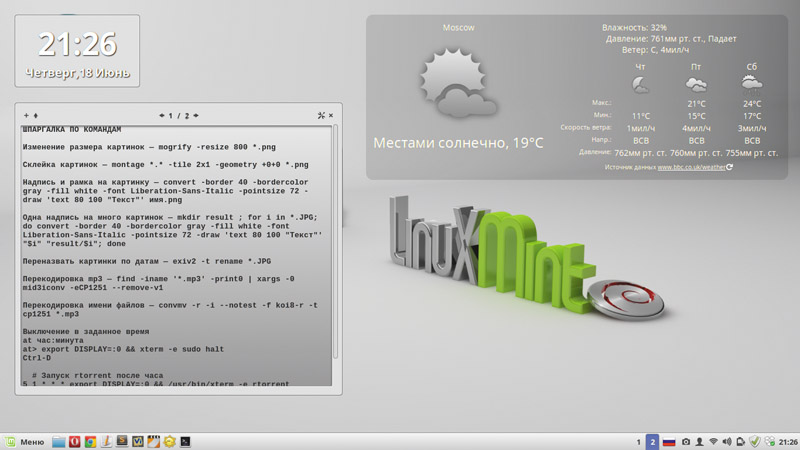Add a new note with plus icon
The height and width of the screenshot is (450, 800).
click(26, 116)
